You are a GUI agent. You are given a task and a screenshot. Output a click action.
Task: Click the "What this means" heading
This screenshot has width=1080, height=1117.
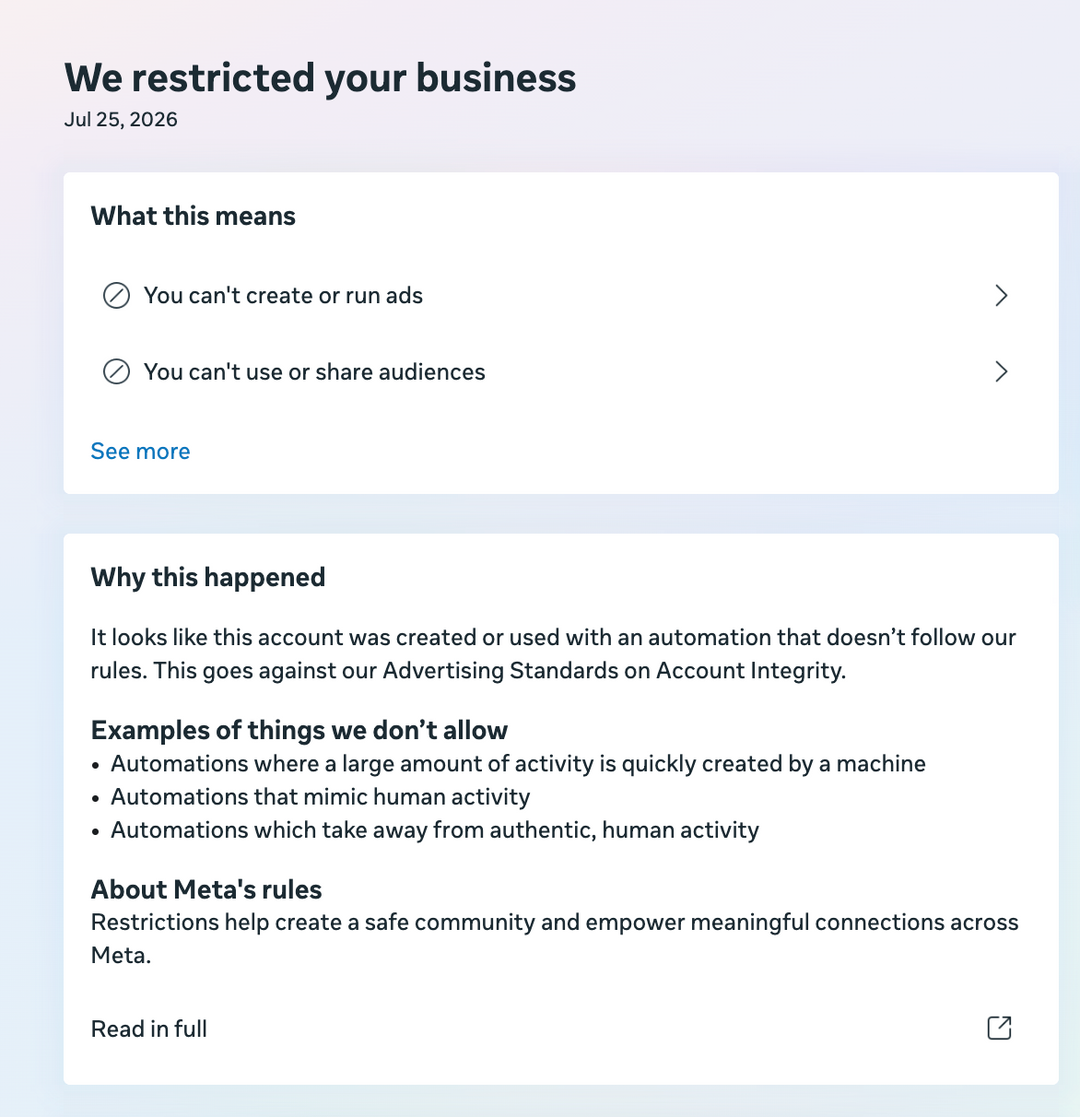pos(193,216)
